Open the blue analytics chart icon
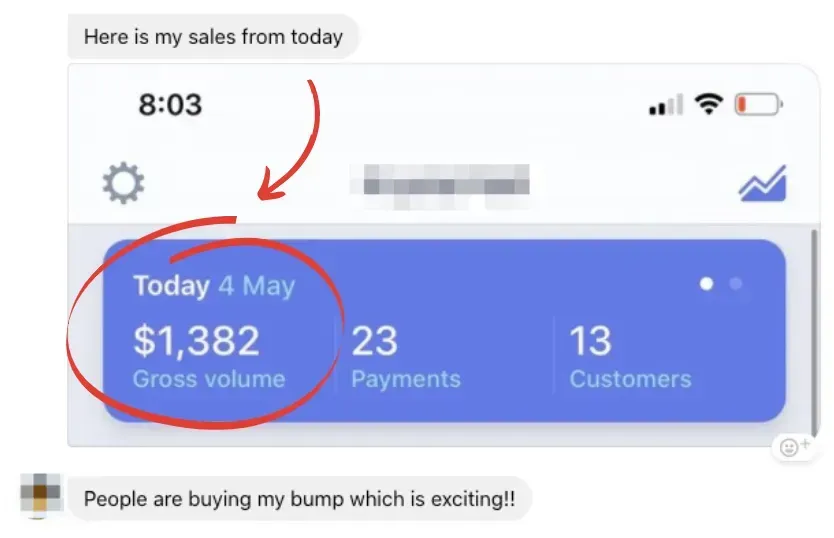The width and height of the screenshot is (834, 538). point(763,183)
